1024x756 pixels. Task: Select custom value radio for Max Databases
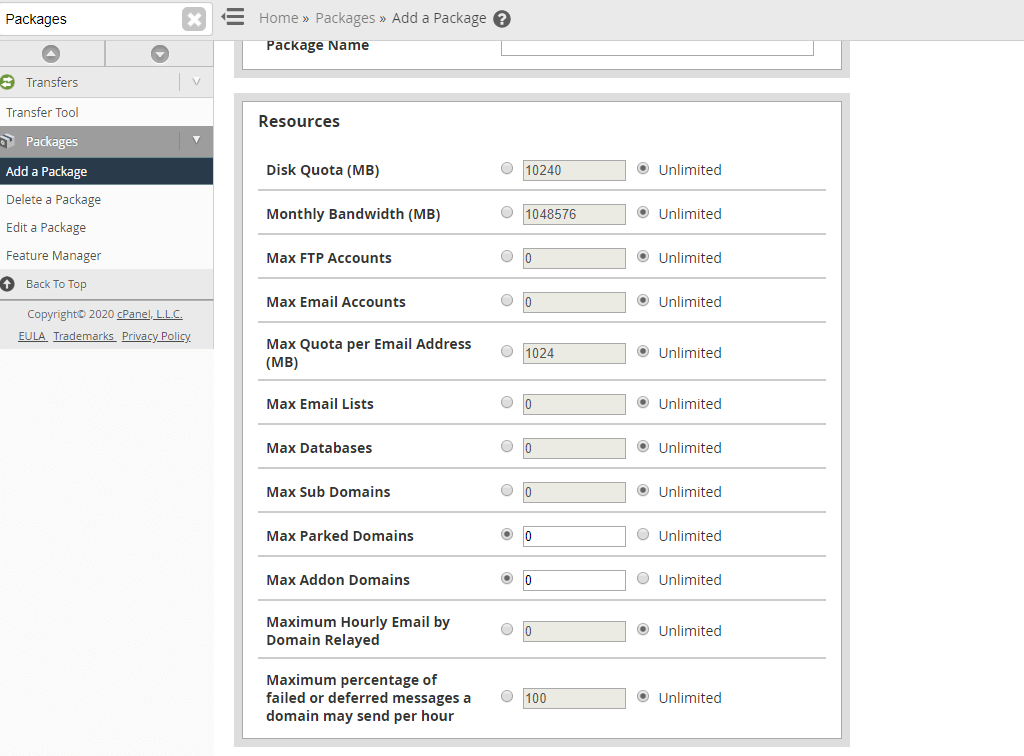pos(507,447)
